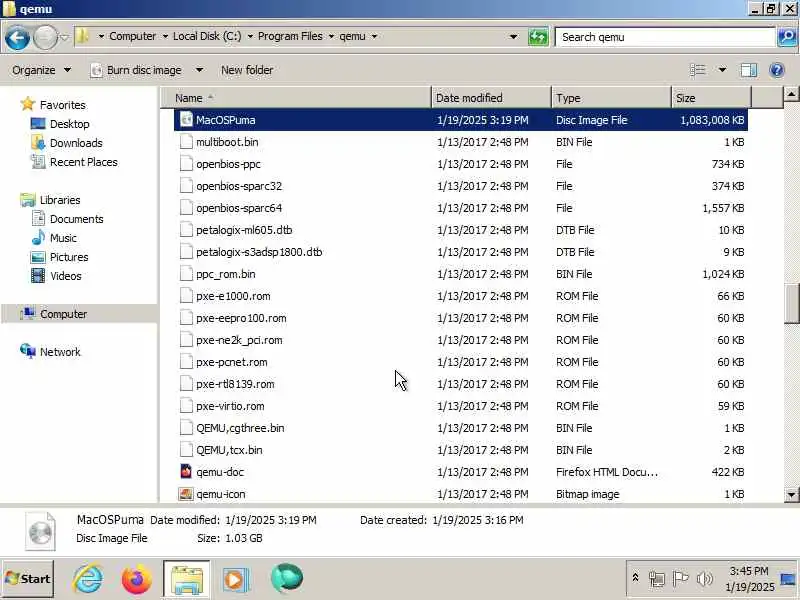Click the Start button
Viewport: 800px width, 600px height.
pyautogui.click(x=28, y=579)
